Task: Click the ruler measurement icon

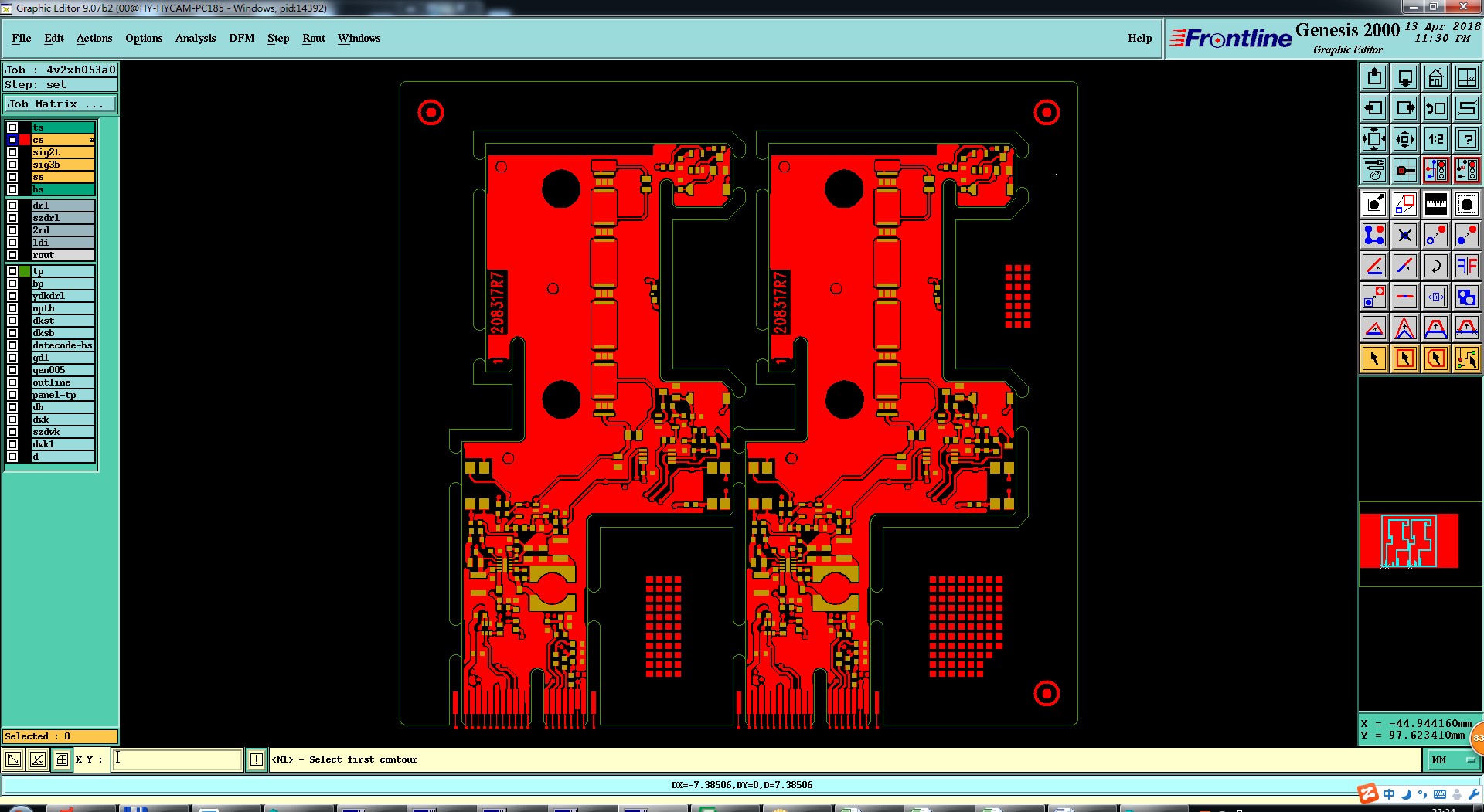Action: (1436, 204)
